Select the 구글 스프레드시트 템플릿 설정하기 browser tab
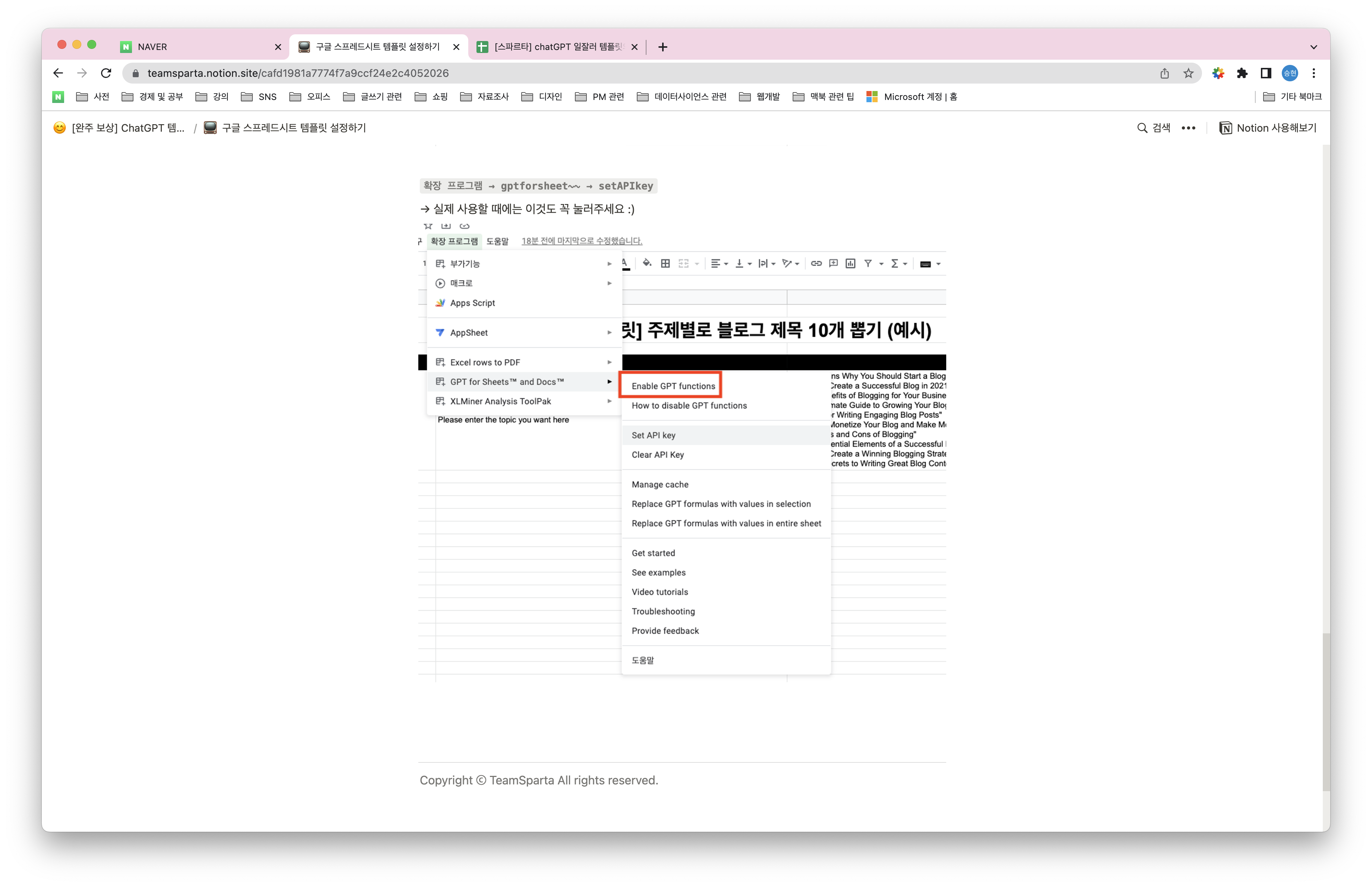 [378, 47]
